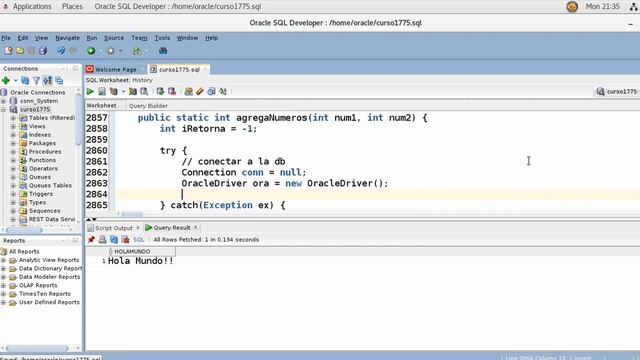Viewport: 640px width, 360px height.
Task: Open the File menu
Action: (6, 38)
